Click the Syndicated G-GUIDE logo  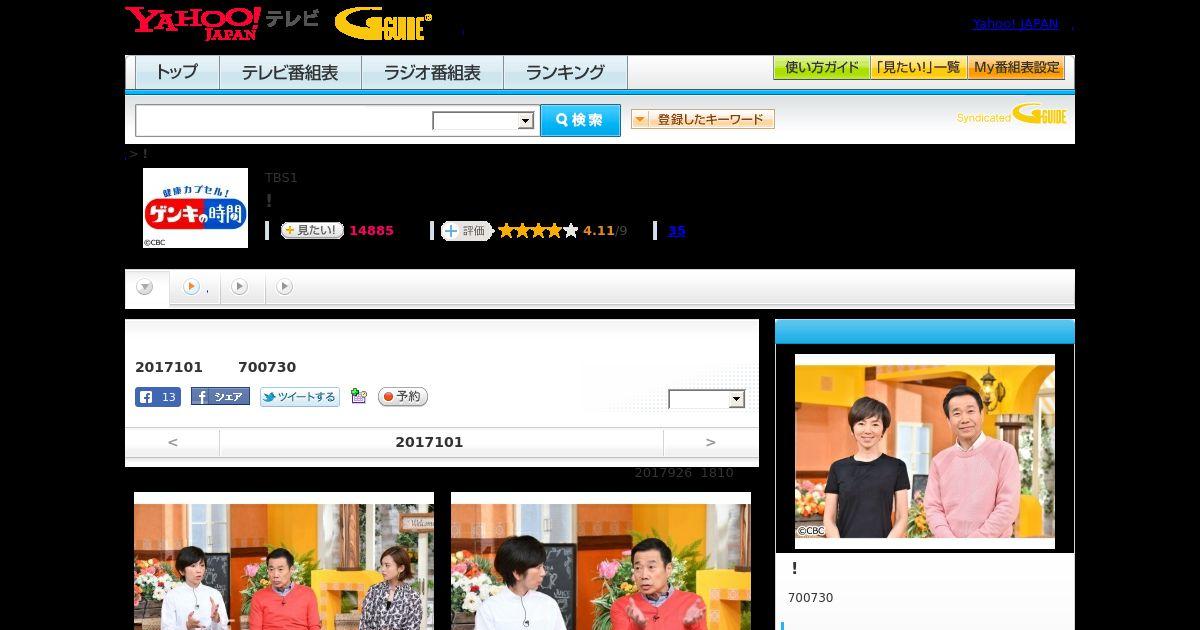click(x=1011, y=114)
